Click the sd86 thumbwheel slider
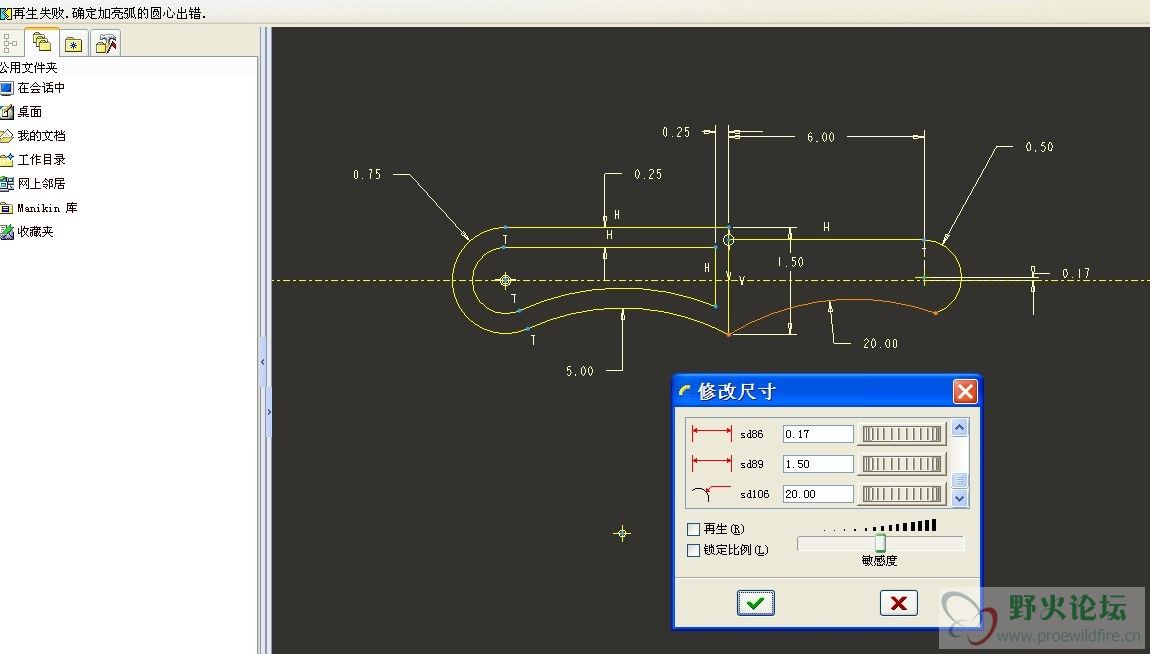Viewport: 1150px width, 654px height. [902, 434]
